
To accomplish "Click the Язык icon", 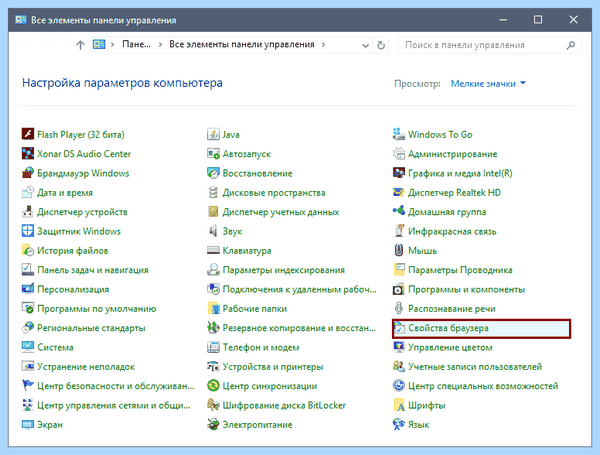I will [x=399, y=424].
